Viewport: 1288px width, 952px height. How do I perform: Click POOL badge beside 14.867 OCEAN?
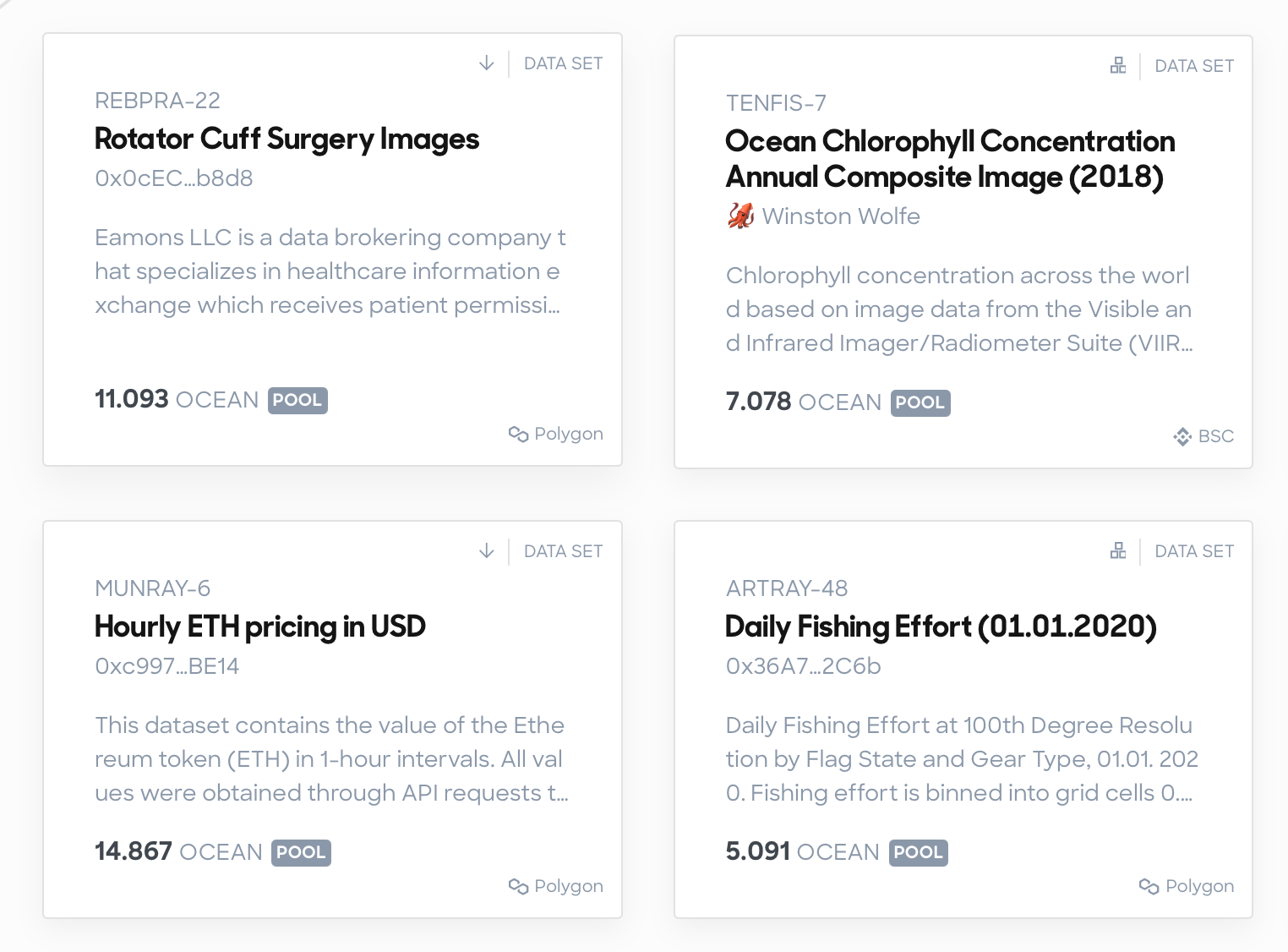pyautogui.click(x=302, y=852)
